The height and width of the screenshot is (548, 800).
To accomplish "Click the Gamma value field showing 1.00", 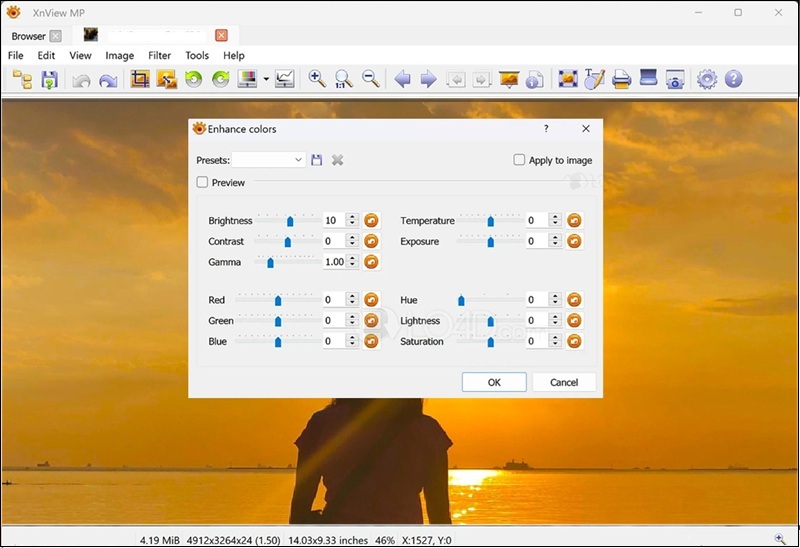I will click(334, 262).
